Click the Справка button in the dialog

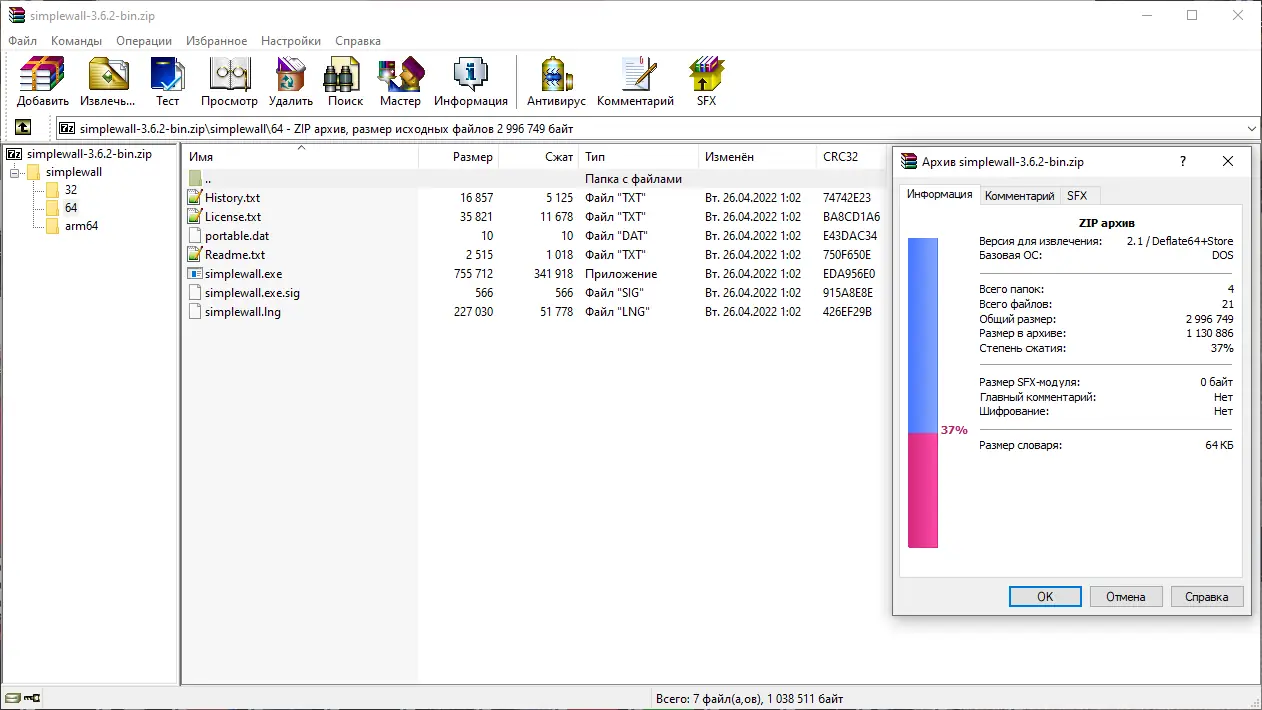(1207, 596)
